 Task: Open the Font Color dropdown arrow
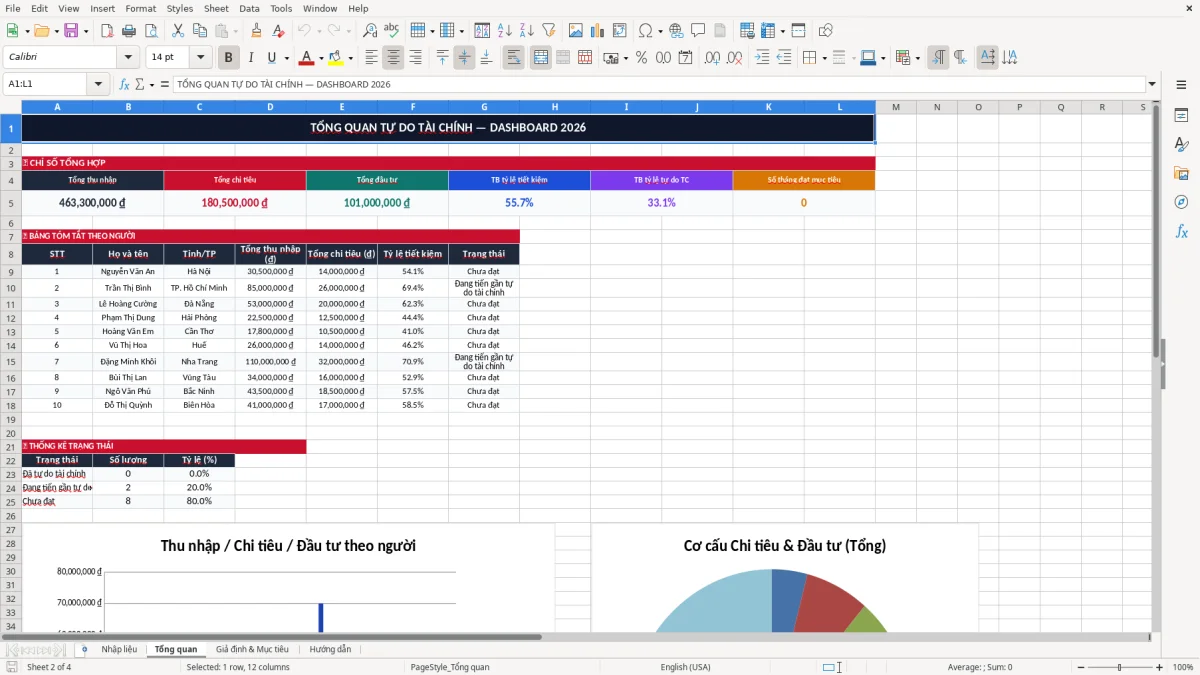click(321, 57)
